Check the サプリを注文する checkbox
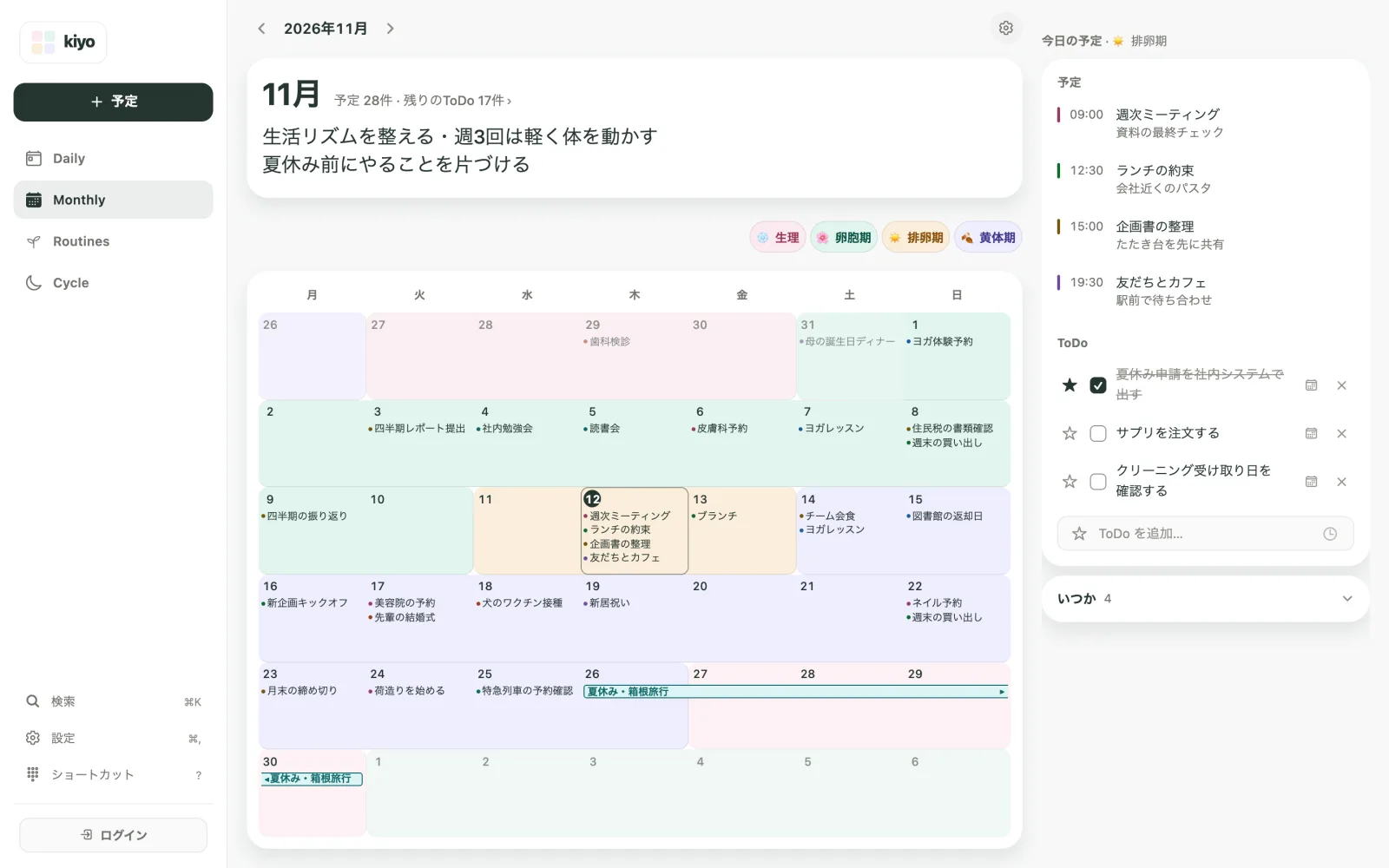 click(1098, 433)
